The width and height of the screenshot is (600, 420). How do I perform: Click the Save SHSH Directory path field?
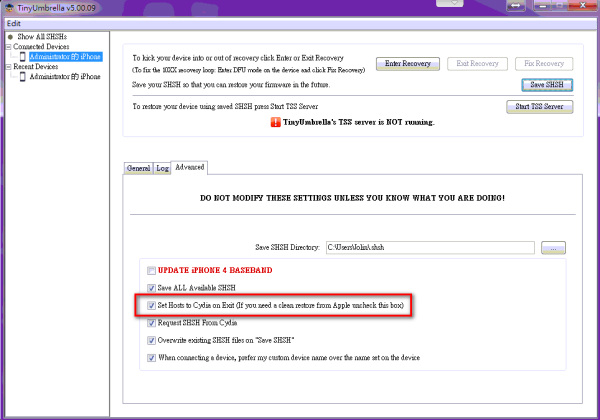[430, 246]
